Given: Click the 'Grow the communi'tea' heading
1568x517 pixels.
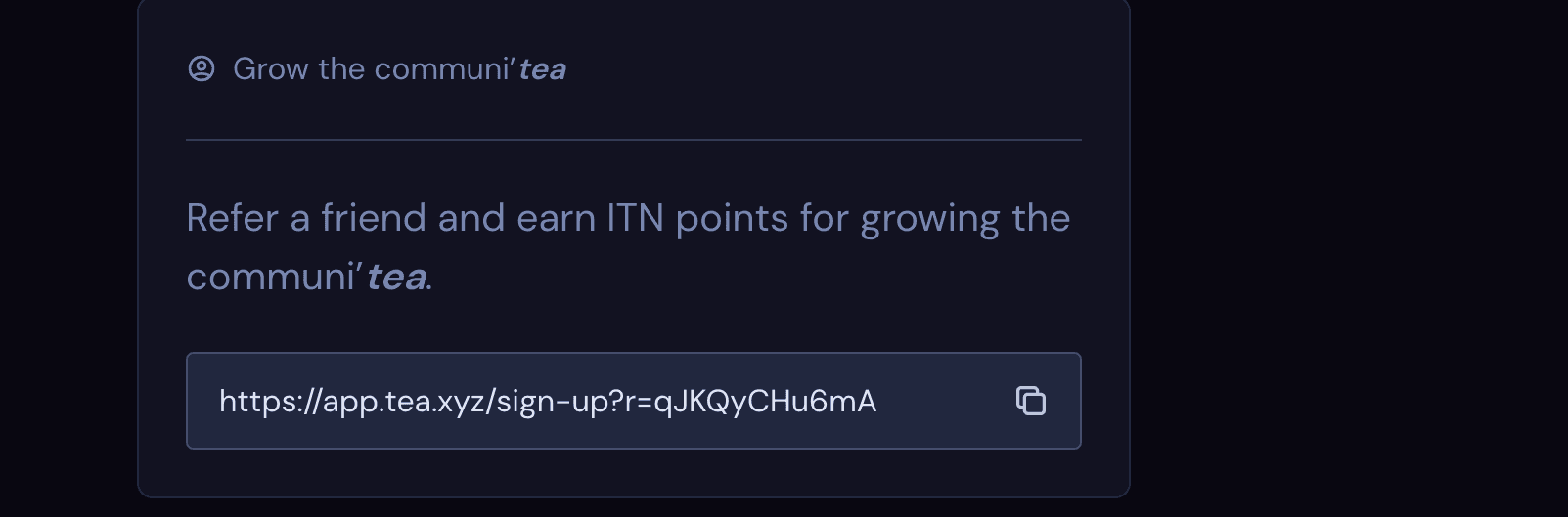Looking at the screenshot, I should [x=399, y=69].
